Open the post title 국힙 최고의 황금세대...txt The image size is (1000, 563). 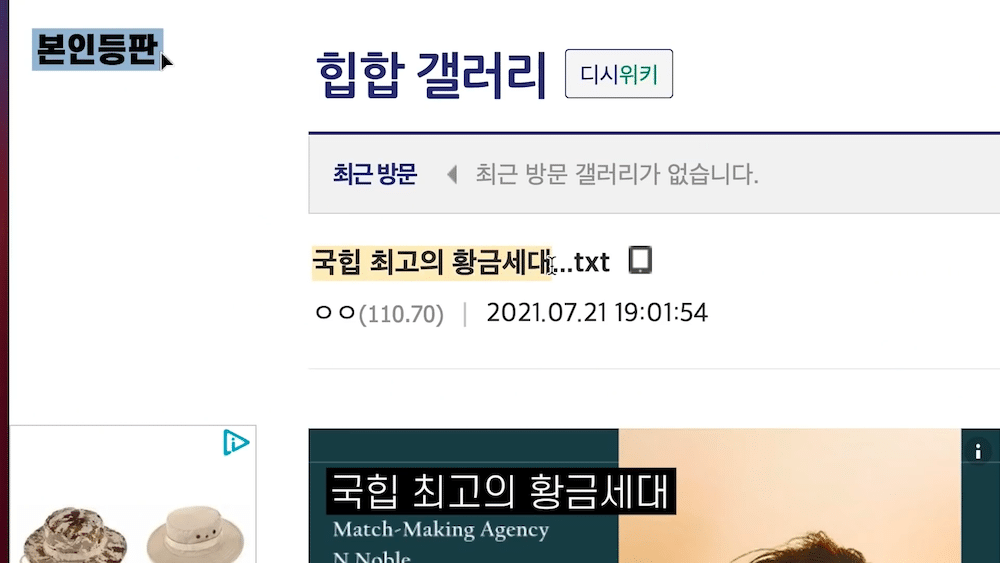pyautogui.click(x=461, y=262)
